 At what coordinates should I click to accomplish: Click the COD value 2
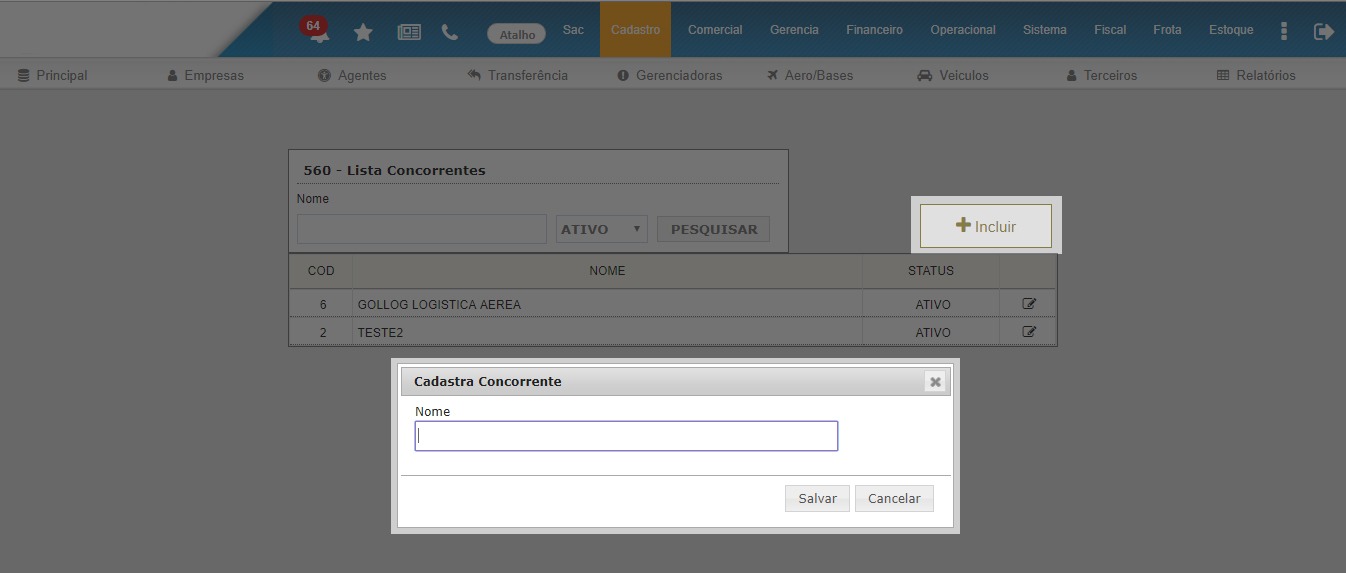tap(322, 332)
